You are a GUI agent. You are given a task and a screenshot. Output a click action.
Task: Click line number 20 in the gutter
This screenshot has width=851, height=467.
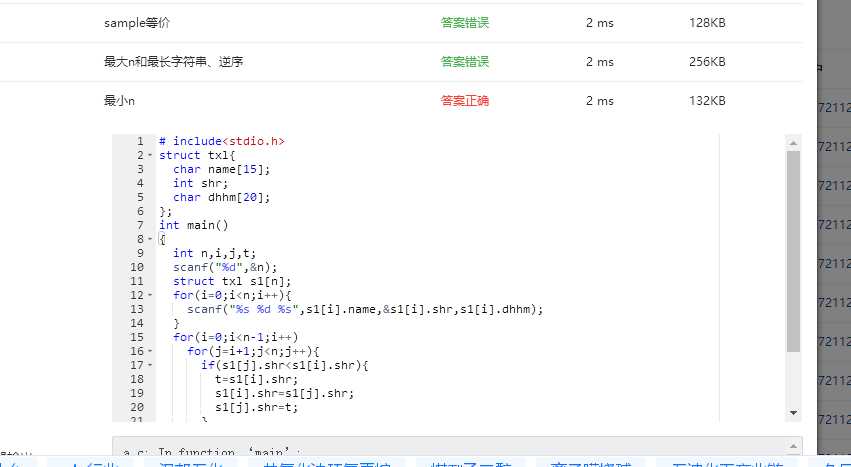pyautogui.click(x=137, y=408)
